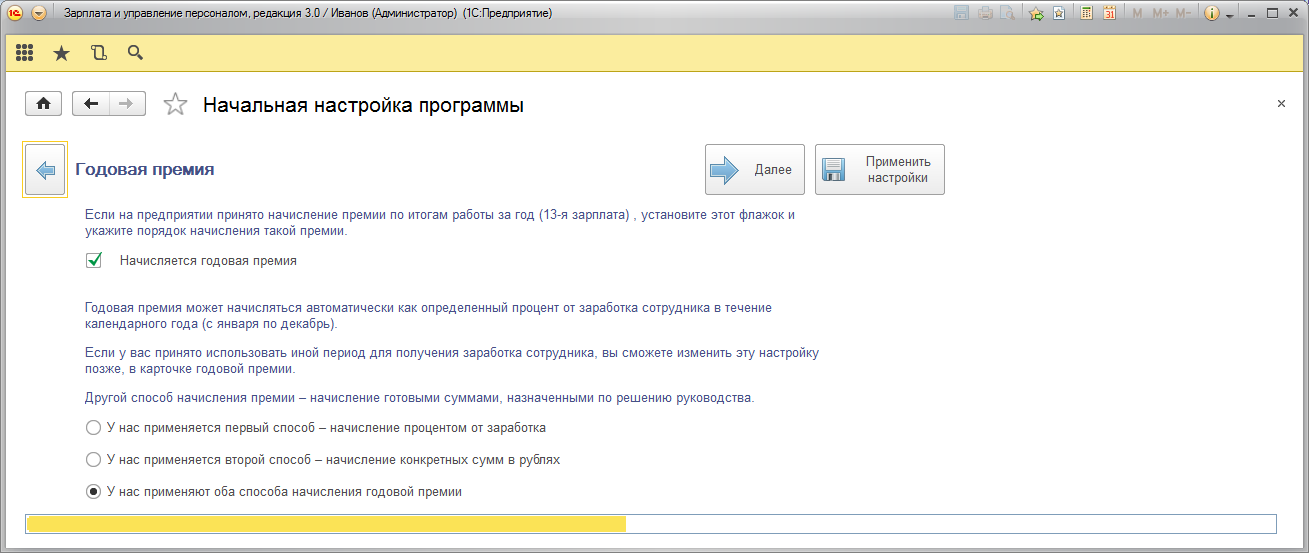Click Применить настройки button

point(880,170)
